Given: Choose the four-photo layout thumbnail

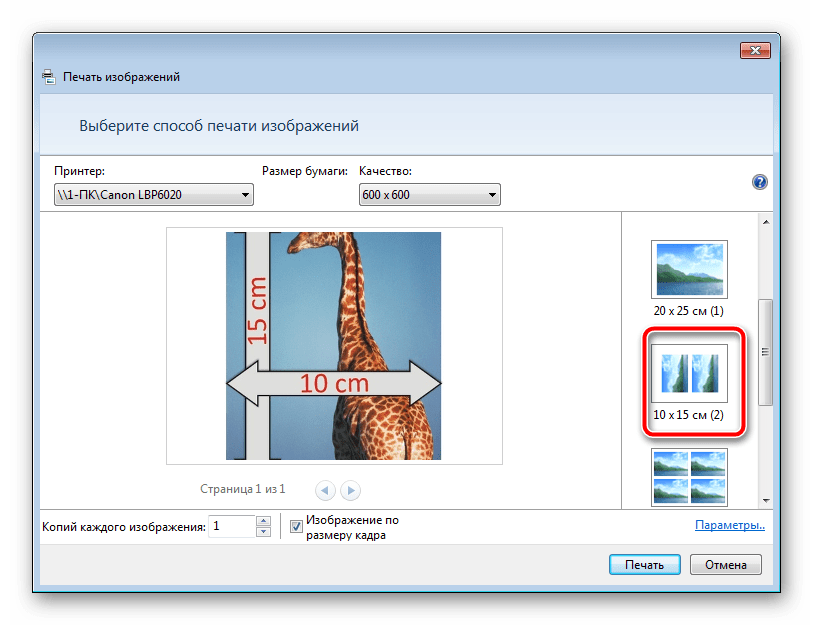Looking at the screenshot, I should [x=689, y=476].
